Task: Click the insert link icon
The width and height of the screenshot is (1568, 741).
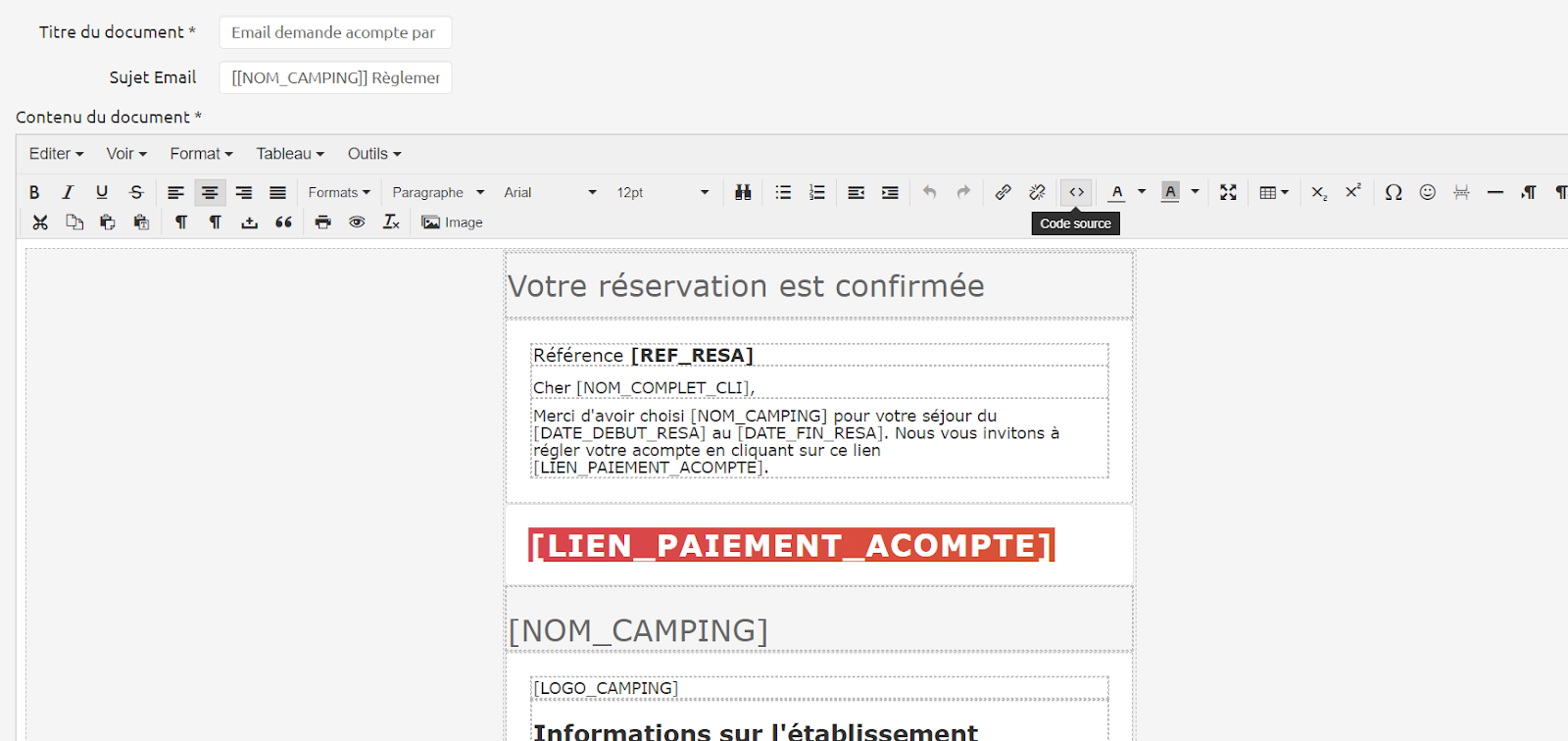Action: (x=1003, y=192)
